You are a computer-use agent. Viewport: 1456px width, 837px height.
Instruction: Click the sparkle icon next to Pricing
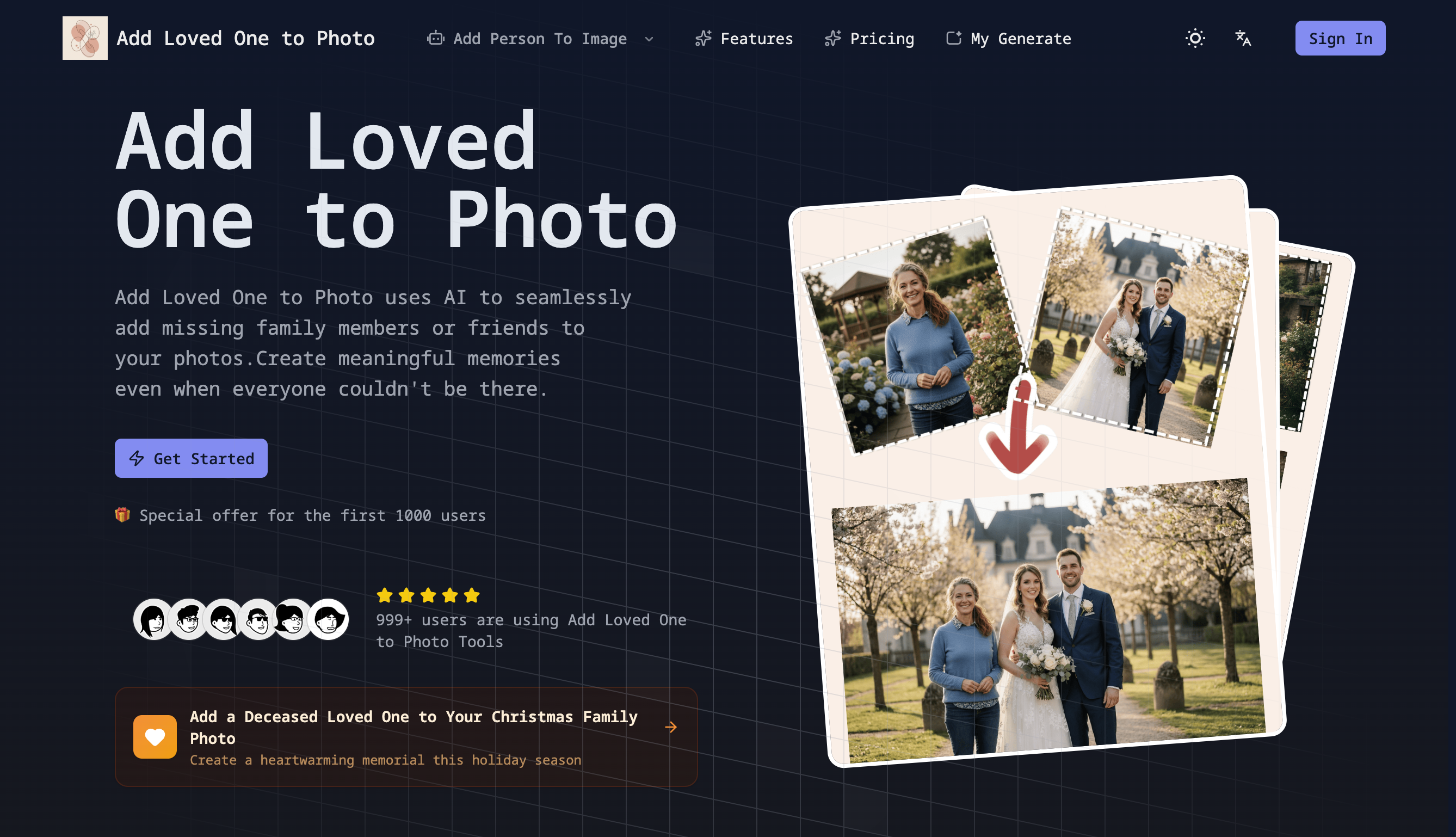point(832,39)
